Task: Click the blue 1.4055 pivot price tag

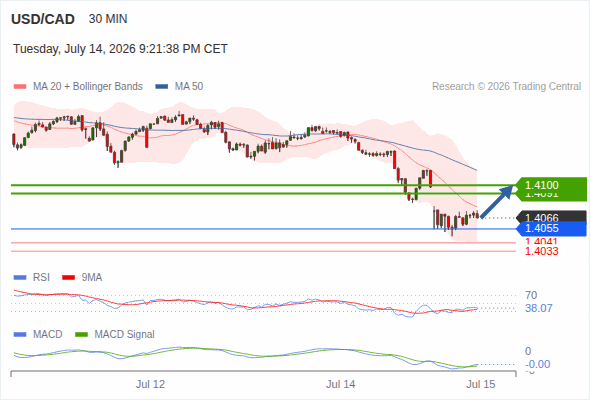Action: click(x=551, y=228)
